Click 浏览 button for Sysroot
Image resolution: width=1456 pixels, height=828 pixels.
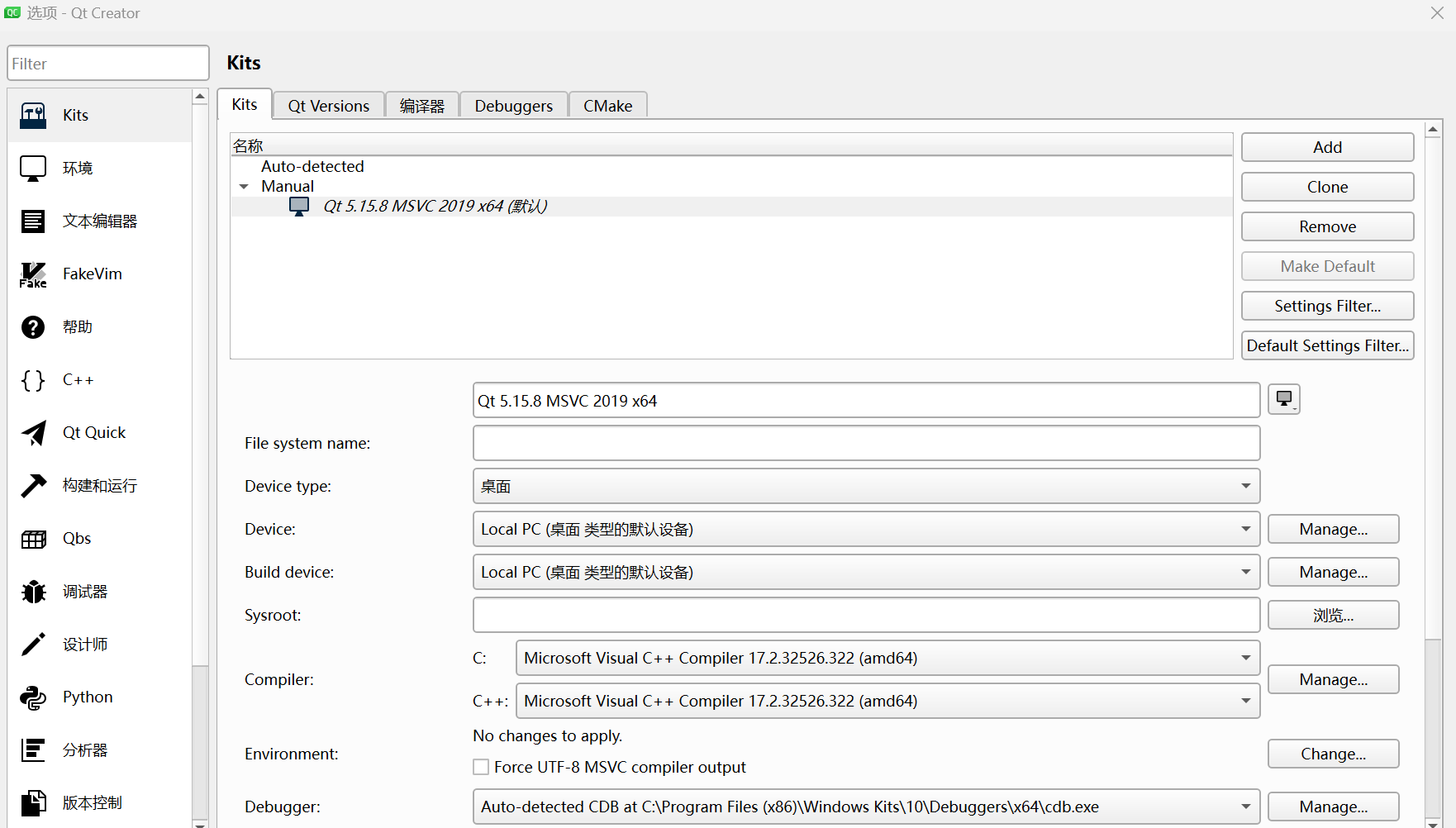1334,615
